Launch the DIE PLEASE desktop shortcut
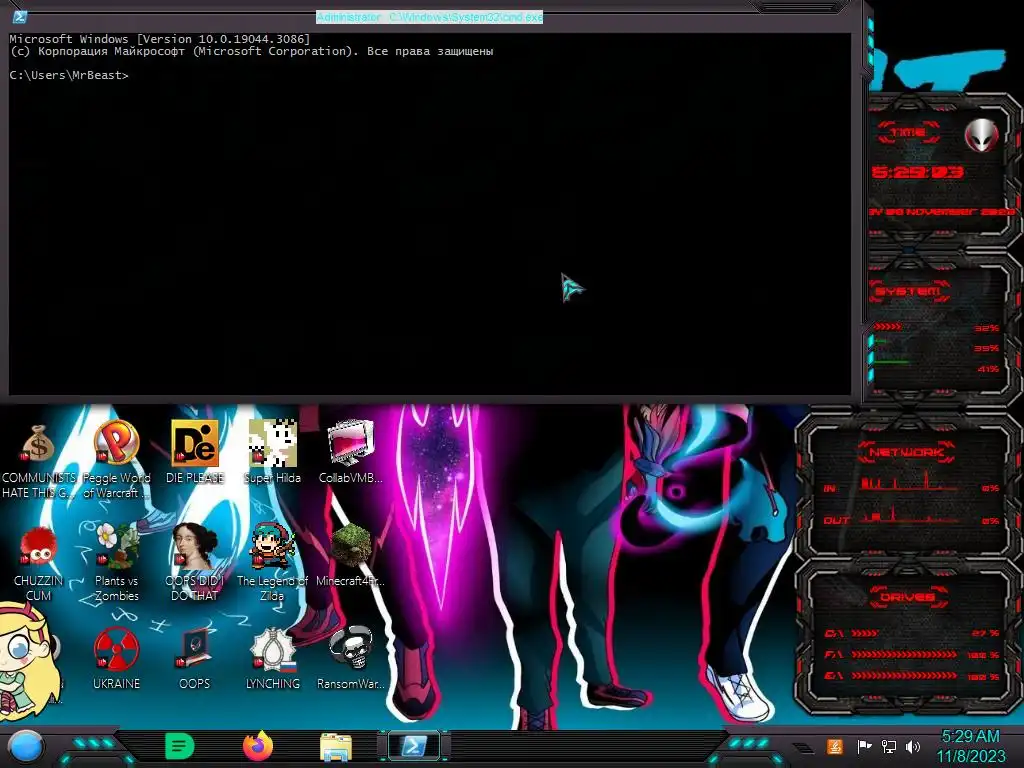 [x=195, y=452]
